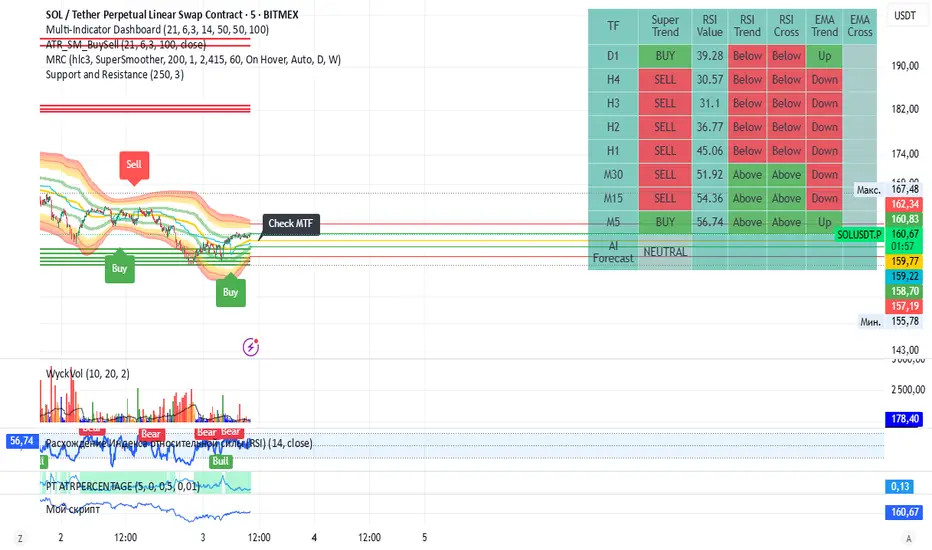Click the Check MTF tooltip label
This screenshot has height=550, width=932.
tap(291, 224)
